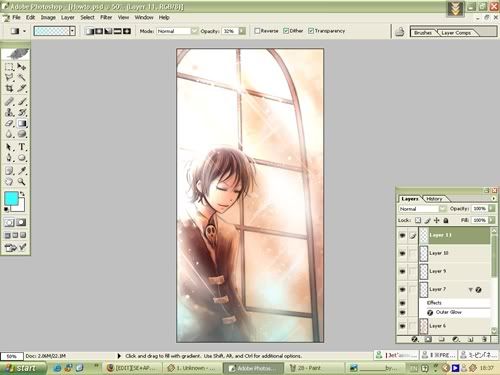Select the Eyedropper tool
Viewport: 500px width, 375px height.
pyautogui.click(x=22, y=171)
